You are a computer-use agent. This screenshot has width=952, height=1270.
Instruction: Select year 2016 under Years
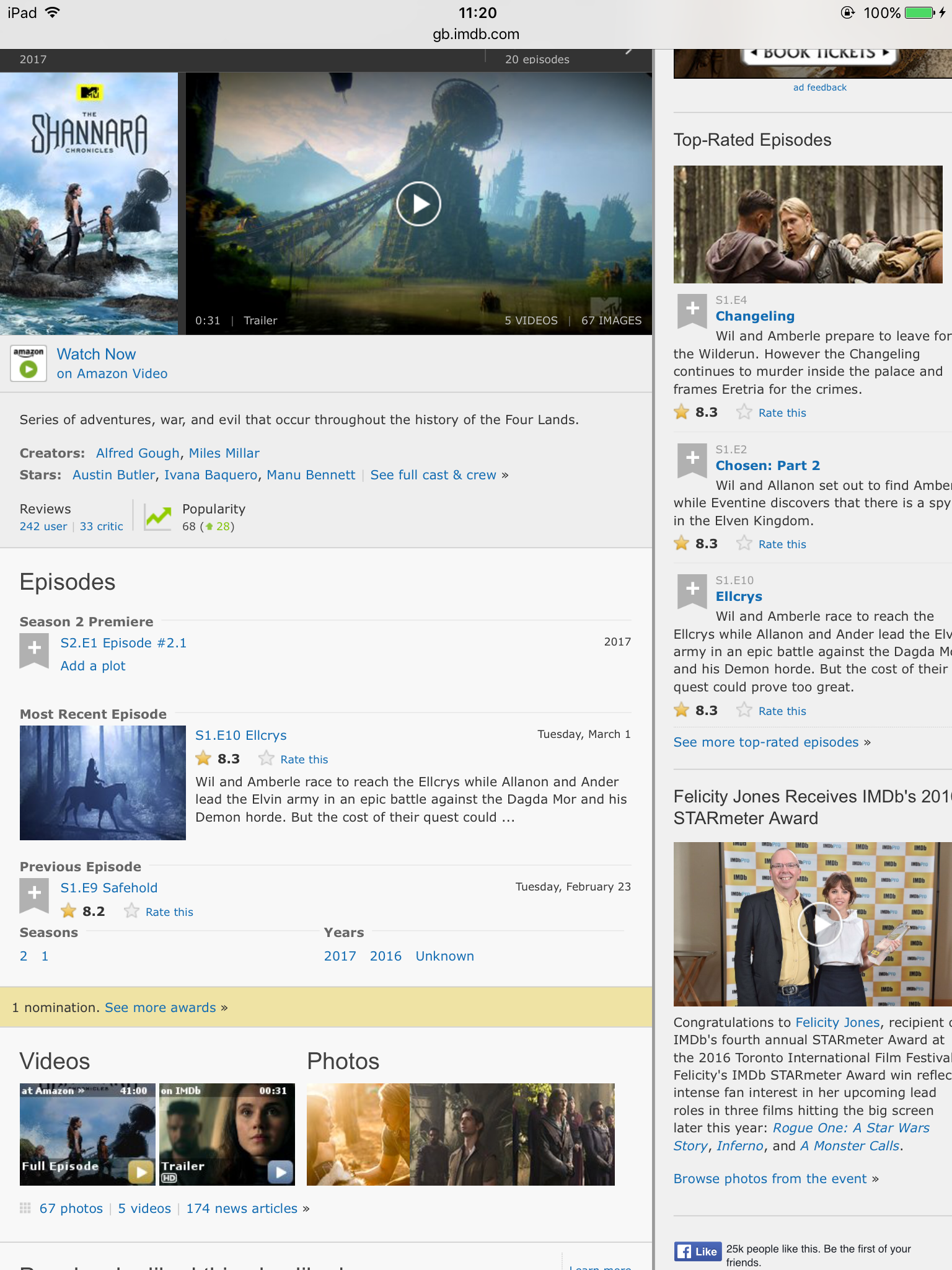(386, 956)
